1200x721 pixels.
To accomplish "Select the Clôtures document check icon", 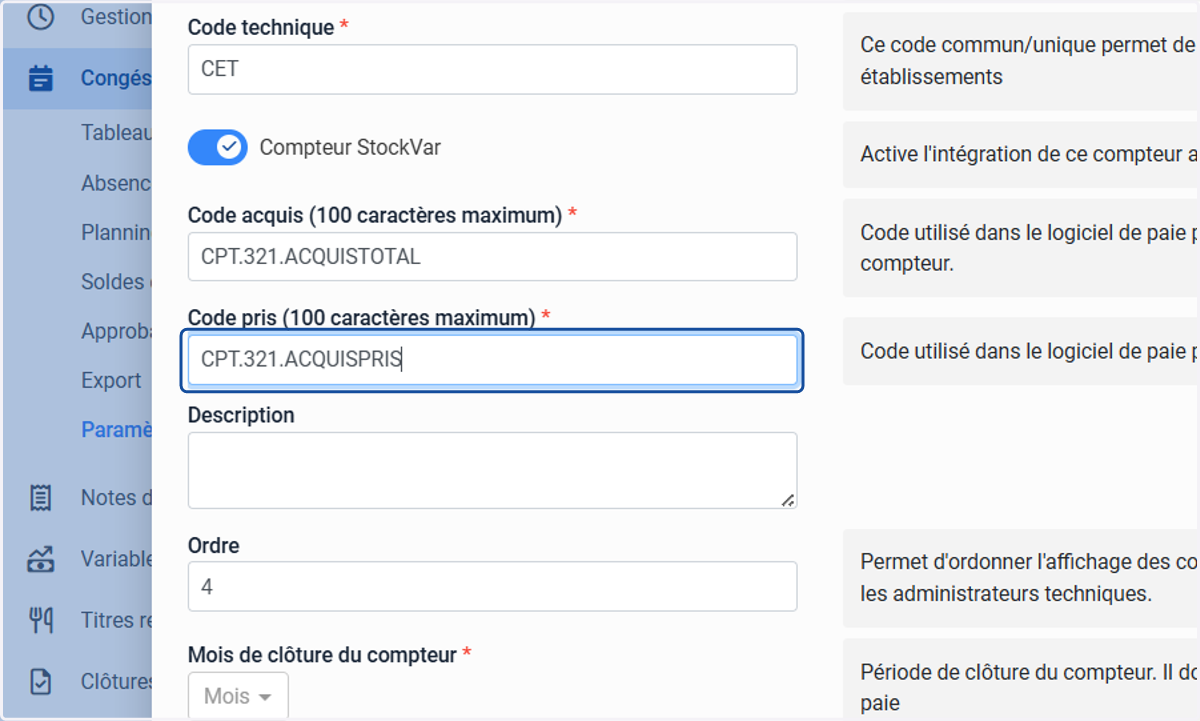I will click(40, 682).
